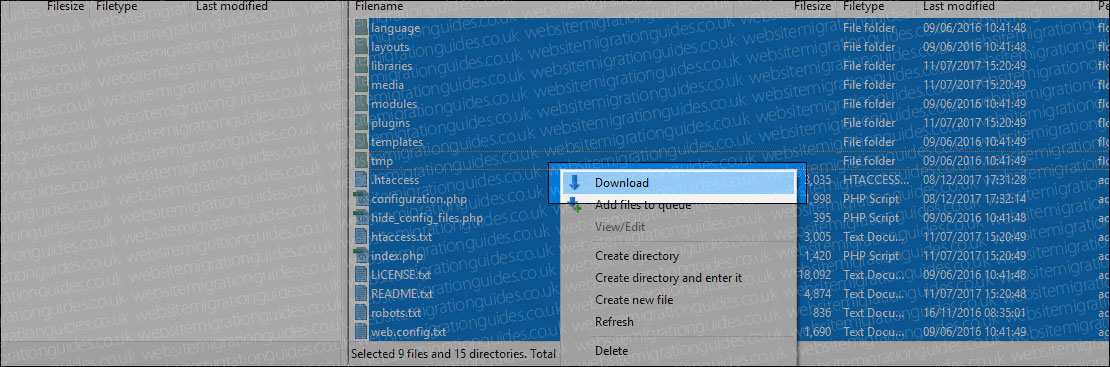Select the index.php file name
1110x367 pixels.
396,256
